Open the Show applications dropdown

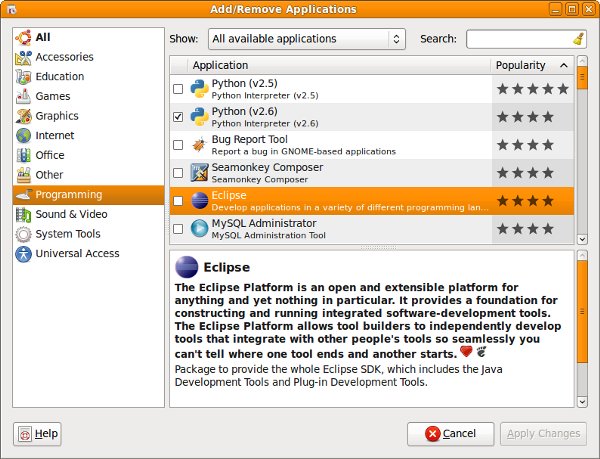tap(307, 39)
